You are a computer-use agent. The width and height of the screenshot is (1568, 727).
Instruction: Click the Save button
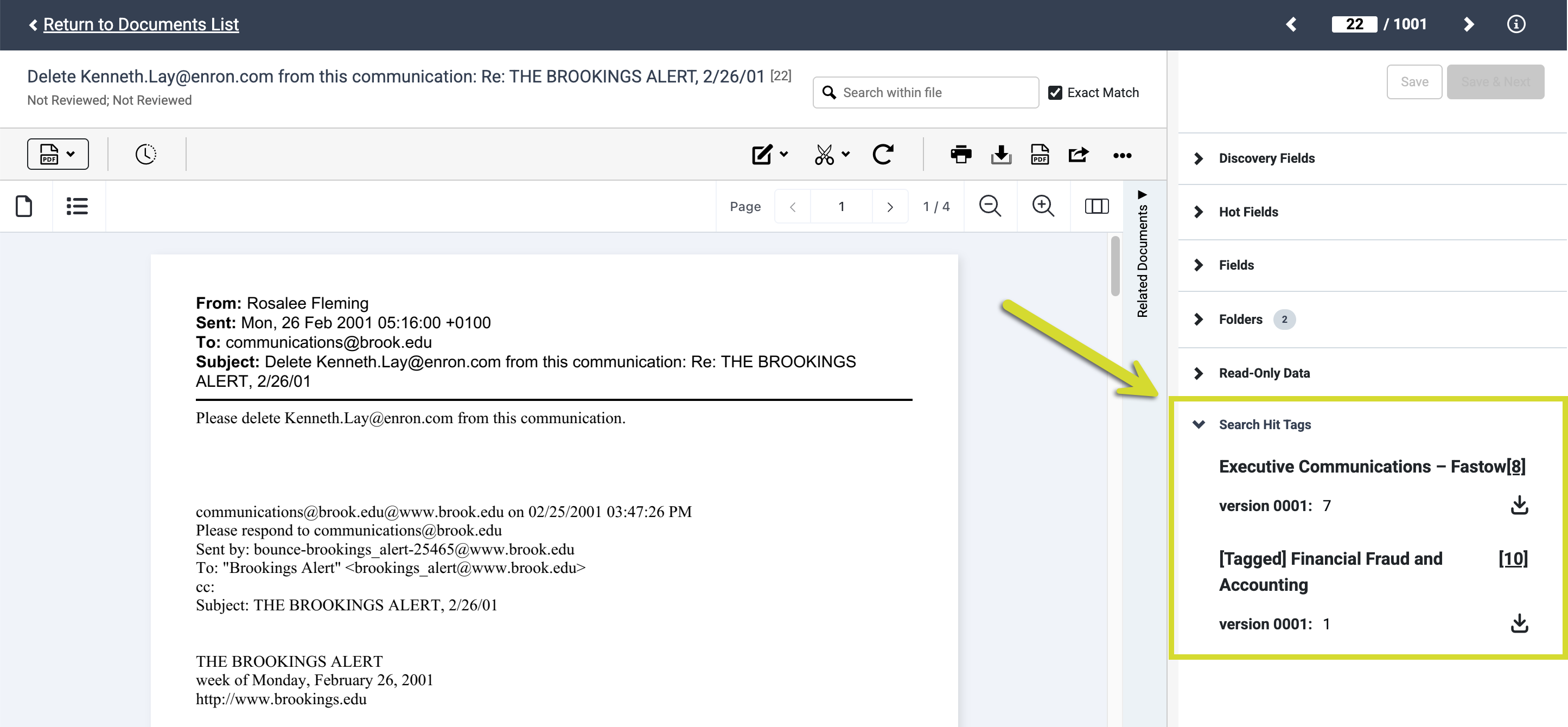(1414, 81)
